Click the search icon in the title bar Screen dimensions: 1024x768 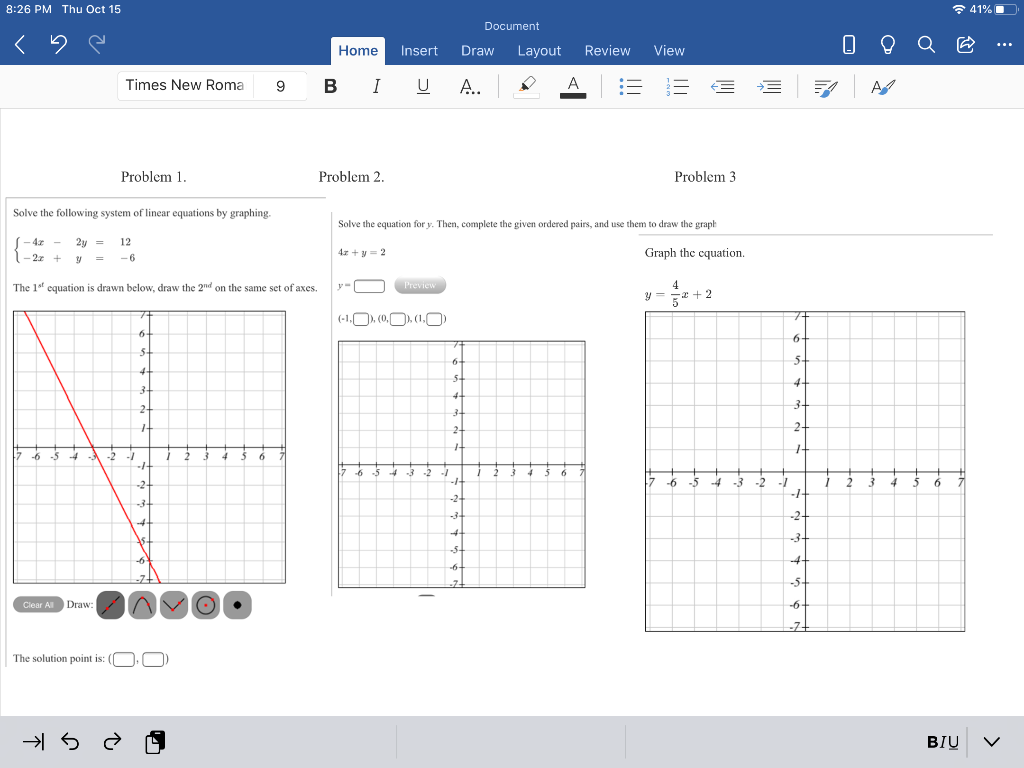(x=925, y=44)
